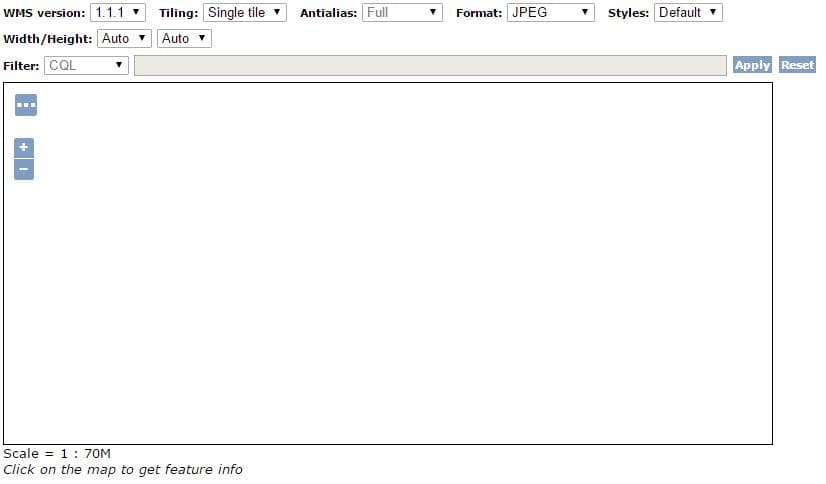Toggle the options toolbar three-dots button

coord(26,105)
